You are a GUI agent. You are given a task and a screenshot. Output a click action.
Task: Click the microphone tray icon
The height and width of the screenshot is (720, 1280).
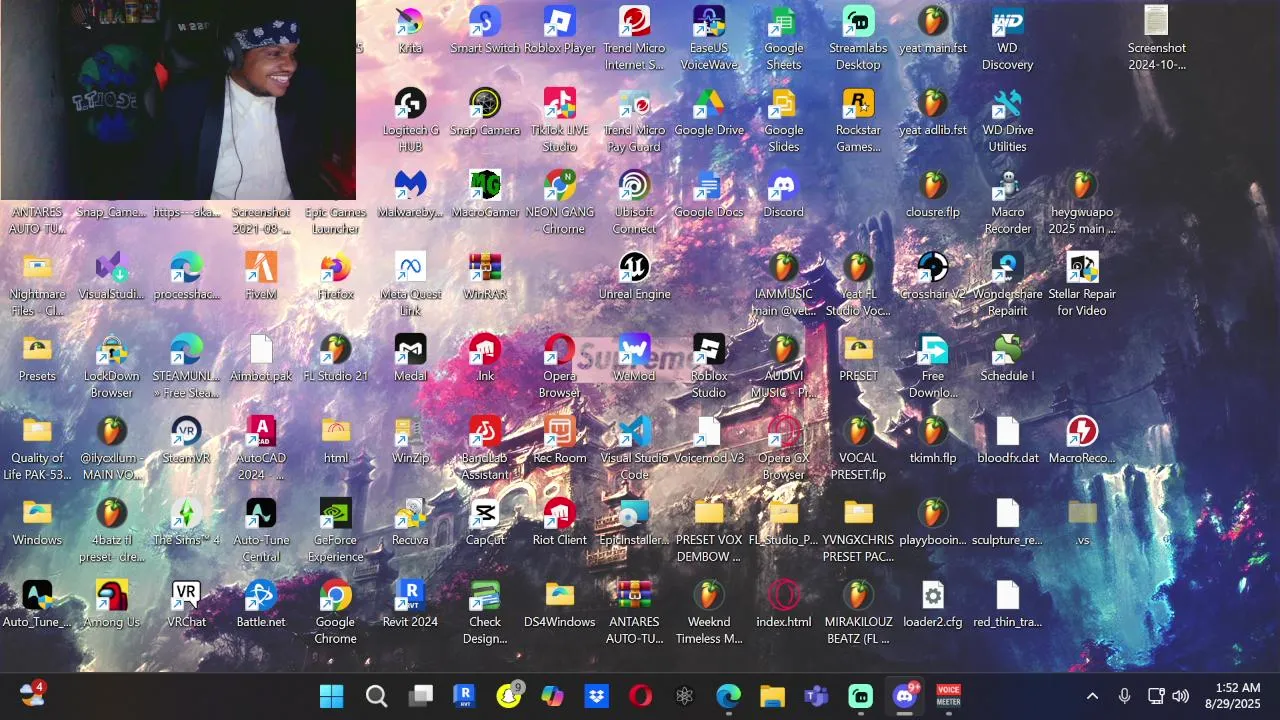click(1124, 696)
